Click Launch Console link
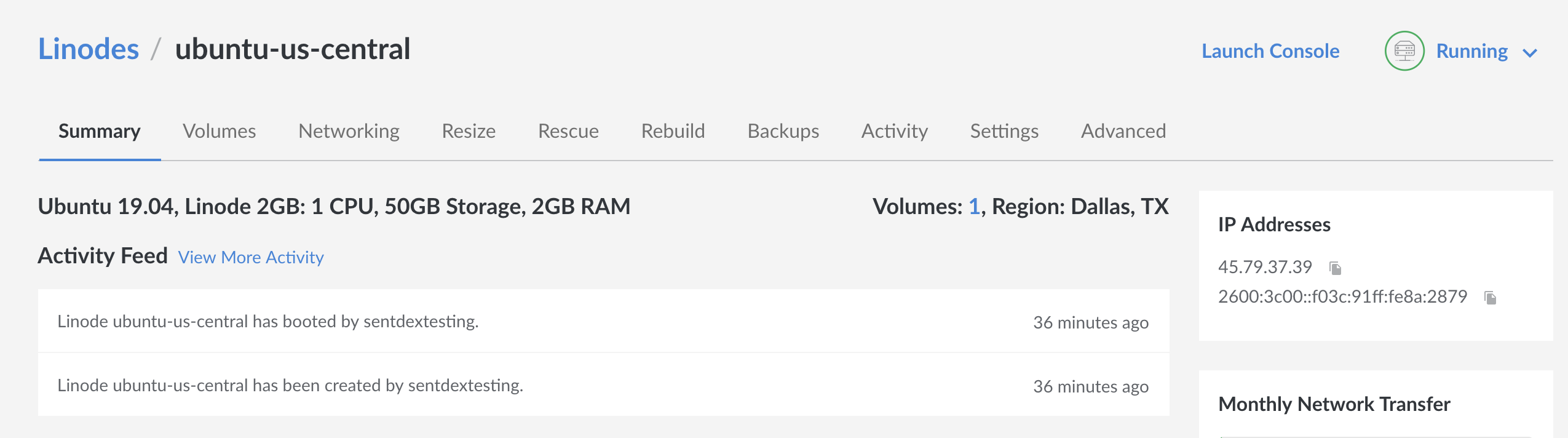This screenshot has width=1568, height=438. tap(1270, 51)
